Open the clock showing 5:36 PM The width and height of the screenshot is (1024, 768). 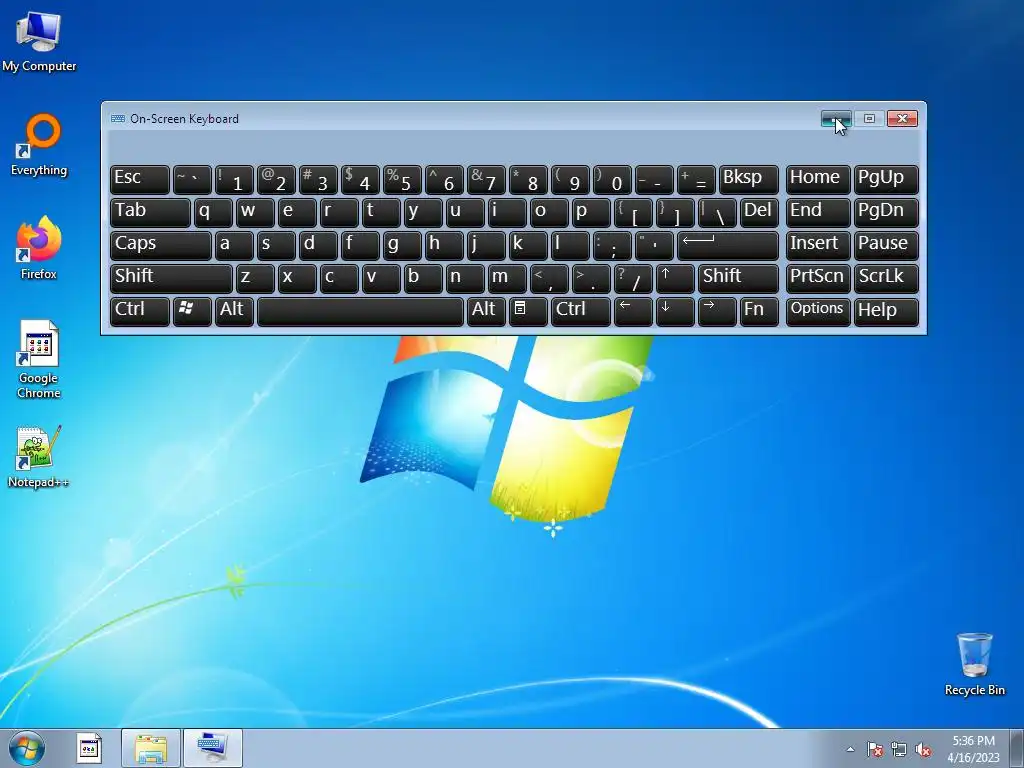pos(973,749)
